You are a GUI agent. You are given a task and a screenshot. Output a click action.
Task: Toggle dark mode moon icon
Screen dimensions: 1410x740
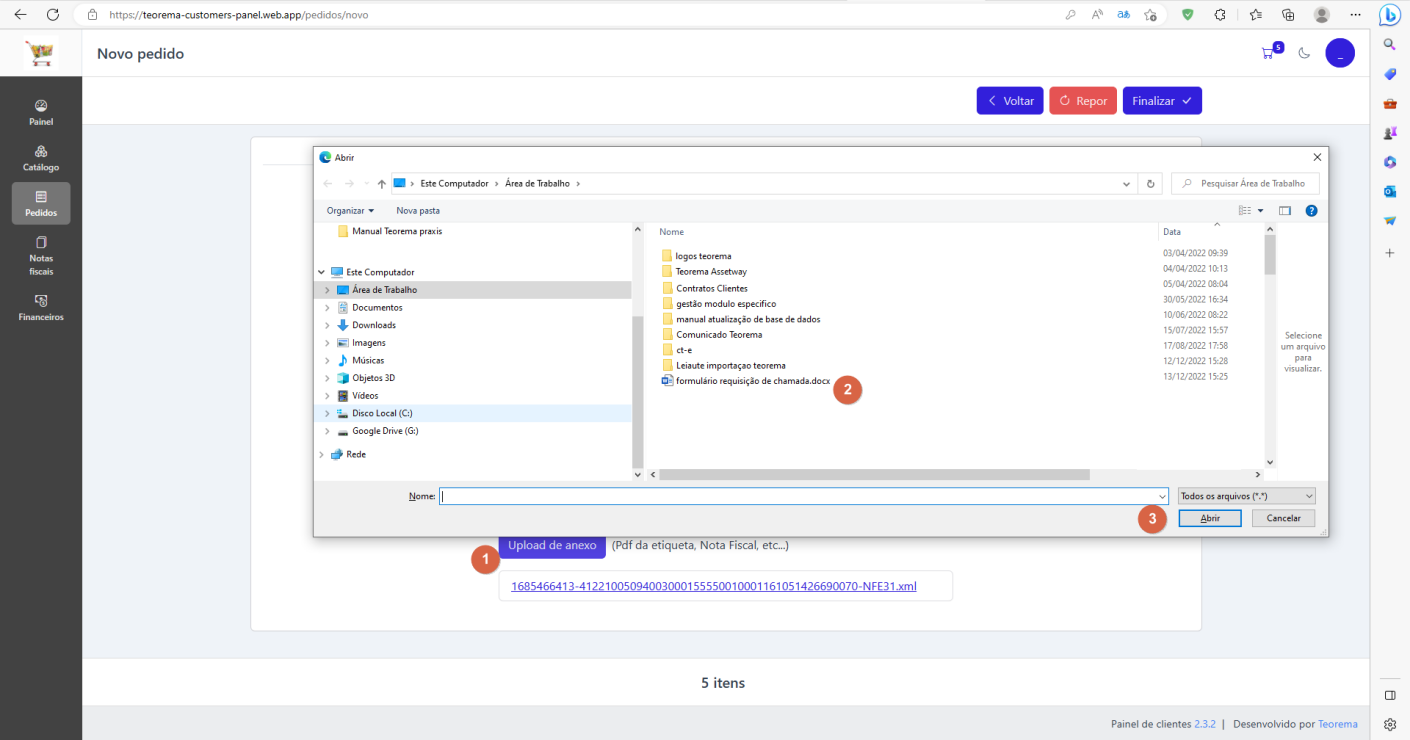(1304, 53)
